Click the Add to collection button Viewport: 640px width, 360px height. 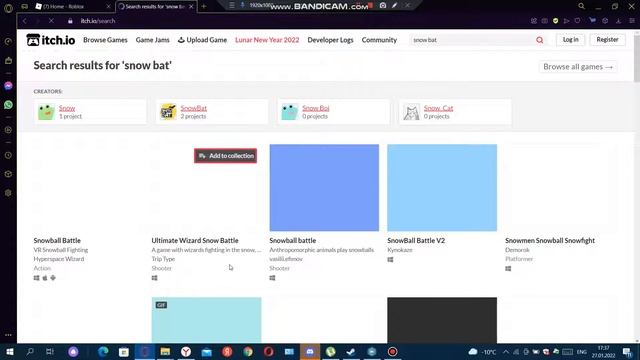[x=225, y=156]
